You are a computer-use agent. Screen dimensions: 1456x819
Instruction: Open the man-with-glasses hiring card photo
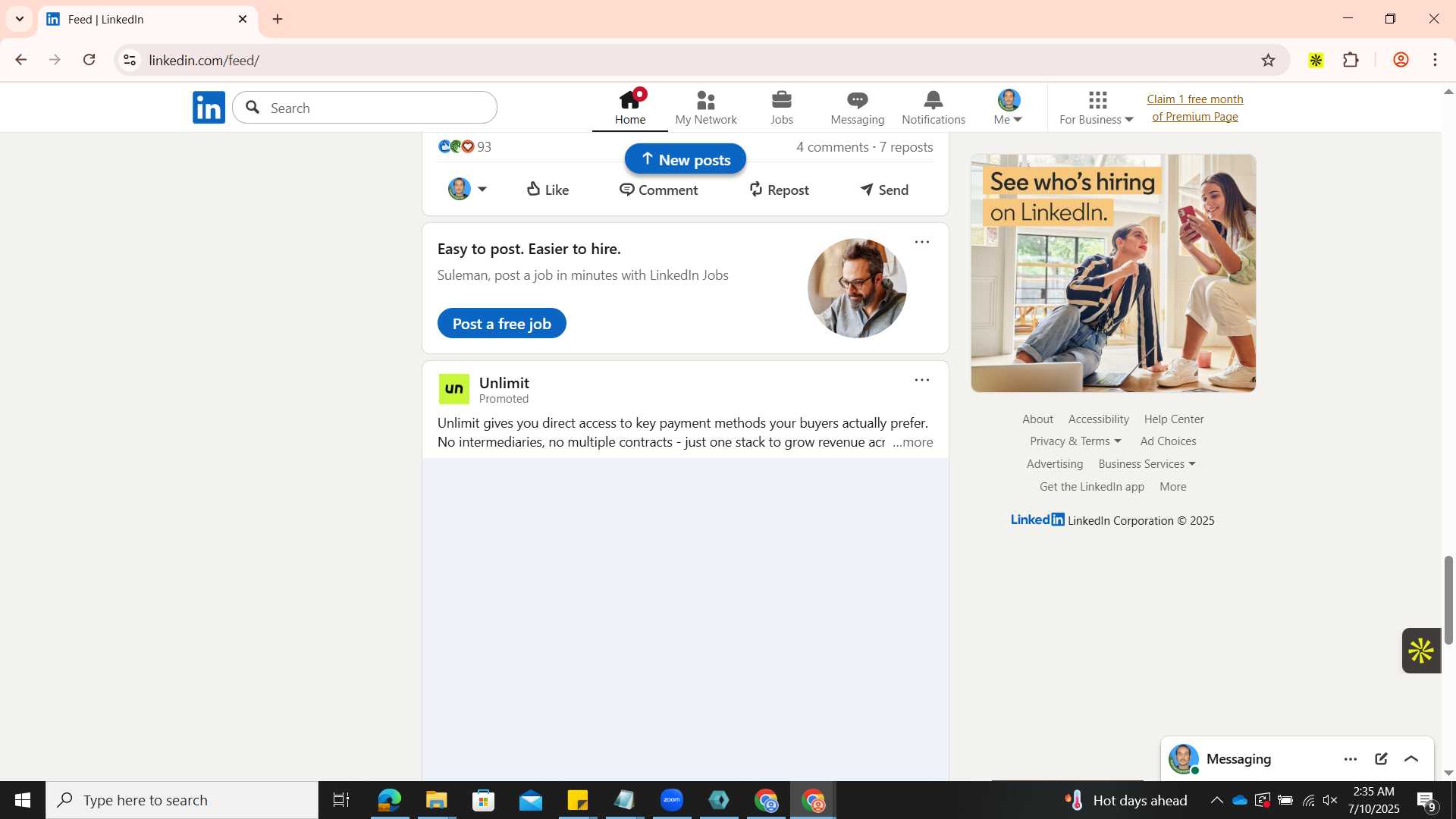click(x=857, y=288)
